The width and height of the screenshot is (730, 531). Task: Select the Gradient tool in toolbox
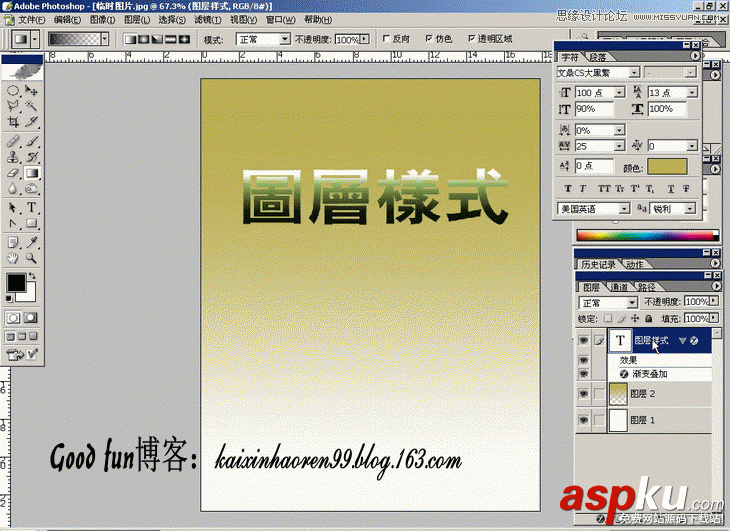[x=31, y=173]
